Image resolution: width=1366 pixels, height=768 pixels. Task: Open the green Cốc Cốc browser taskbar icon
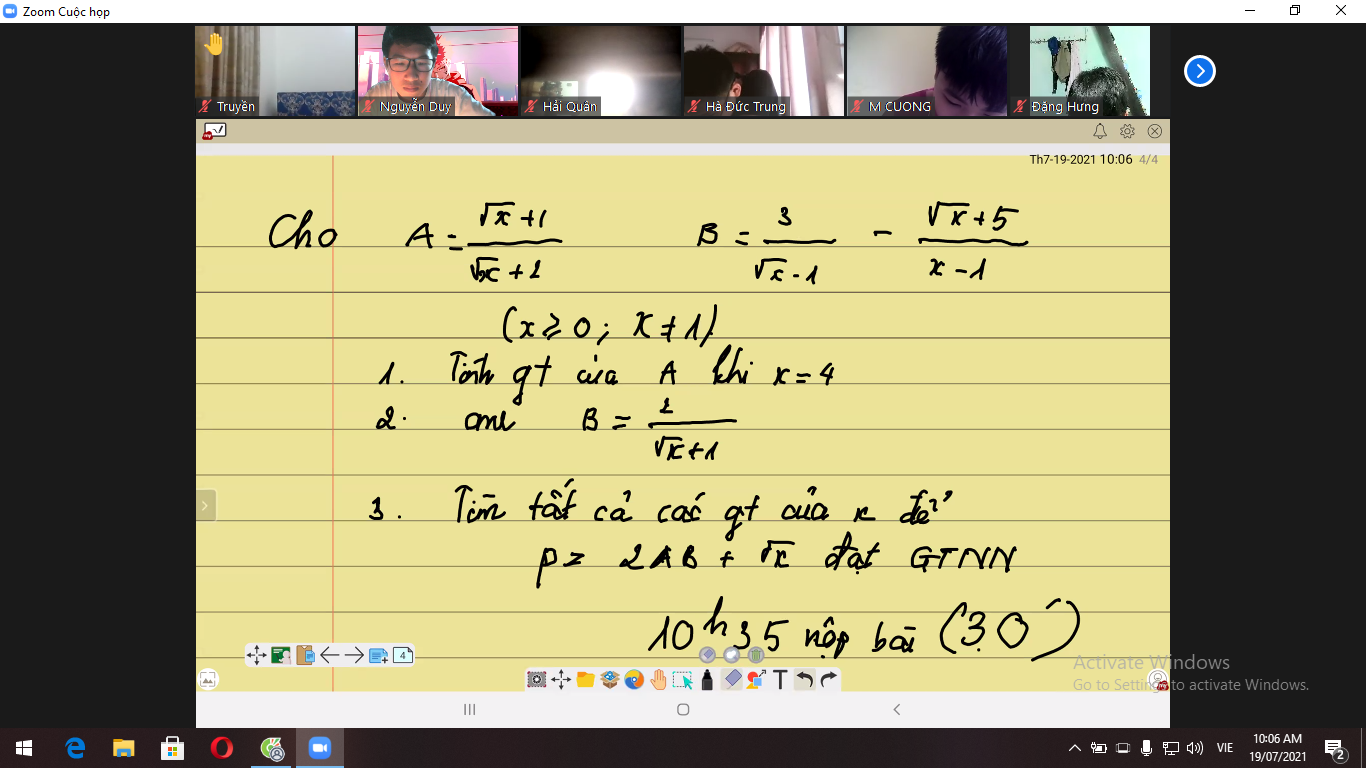click(x=271, y=748)
